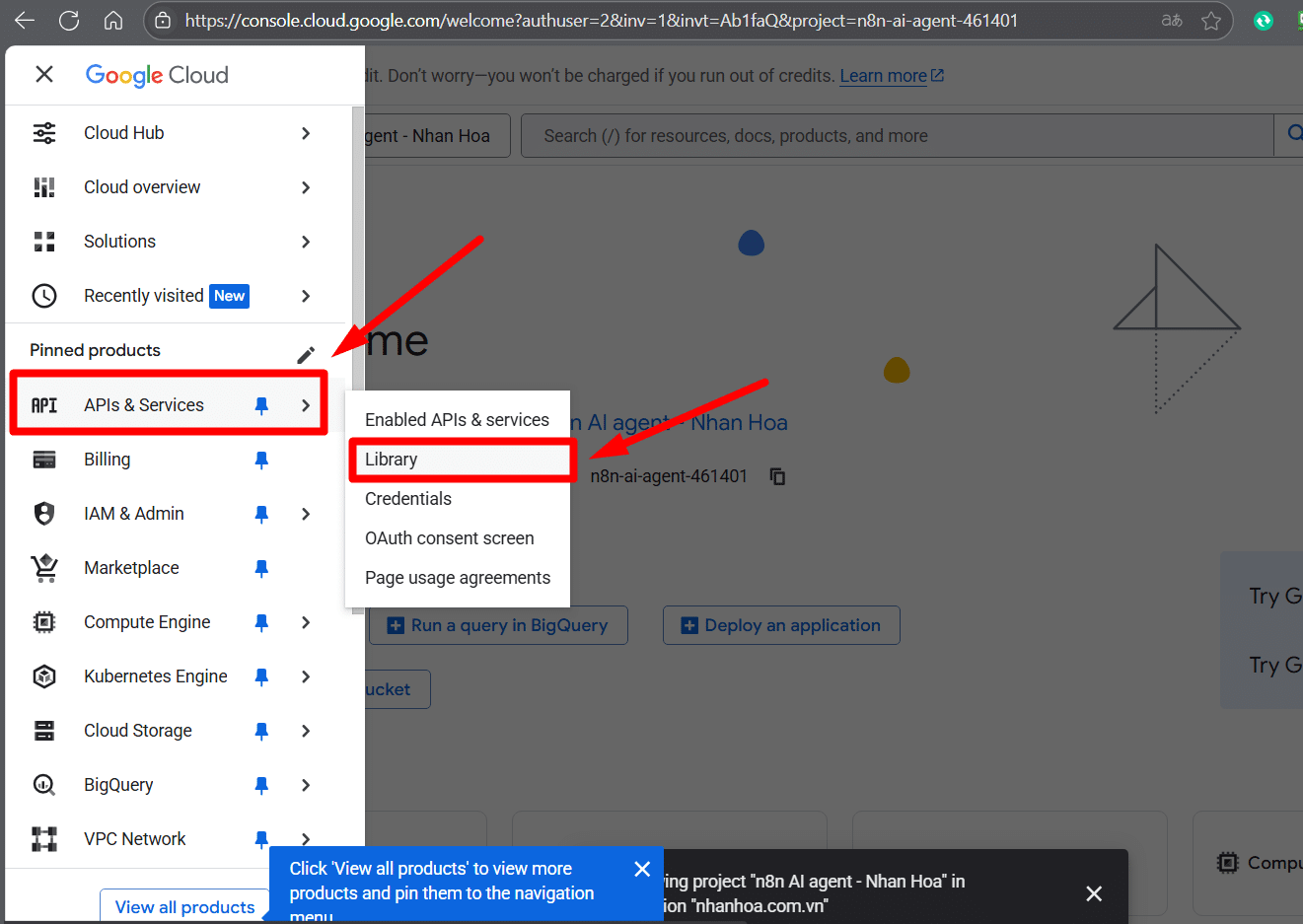
Task: Click the translate icon in address bar
Action: click(1172, 21)
